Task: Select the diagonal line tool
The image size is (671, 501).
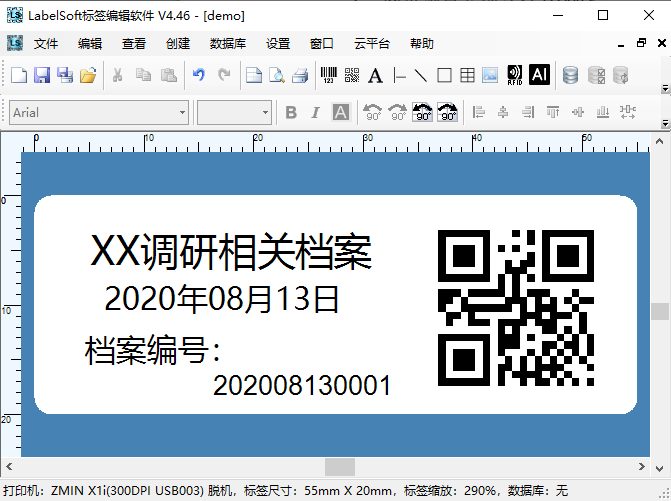Action: pyautogui.click(x=421, y=75)
